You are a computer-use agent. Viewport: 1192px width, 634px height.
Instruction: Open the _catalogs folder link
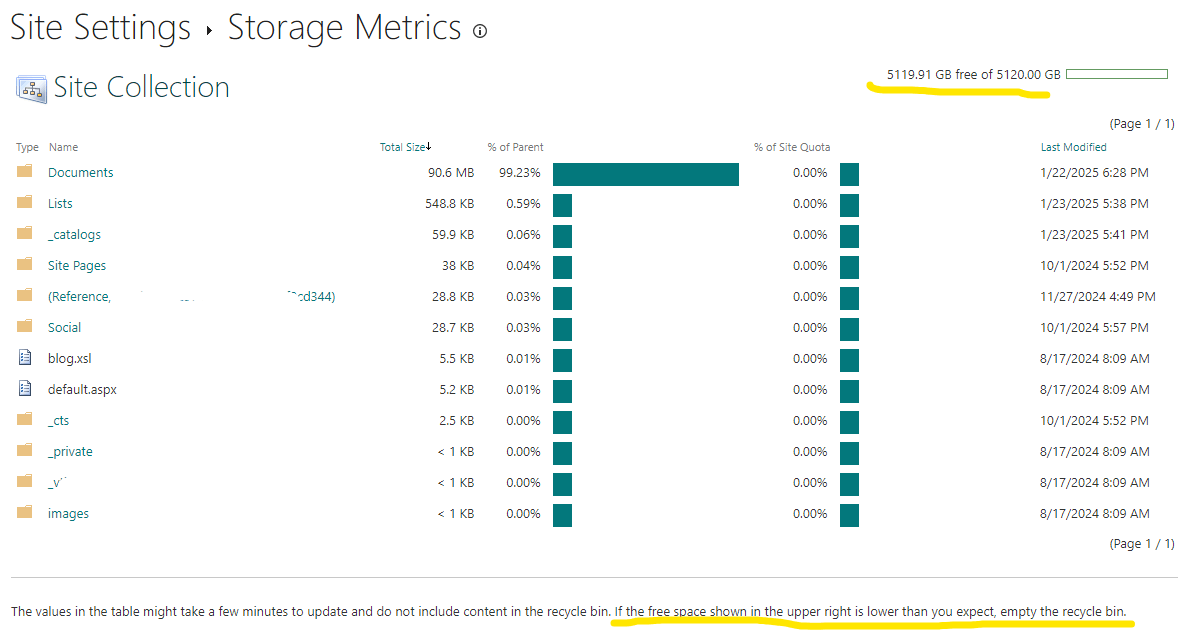tap(74, 235)
